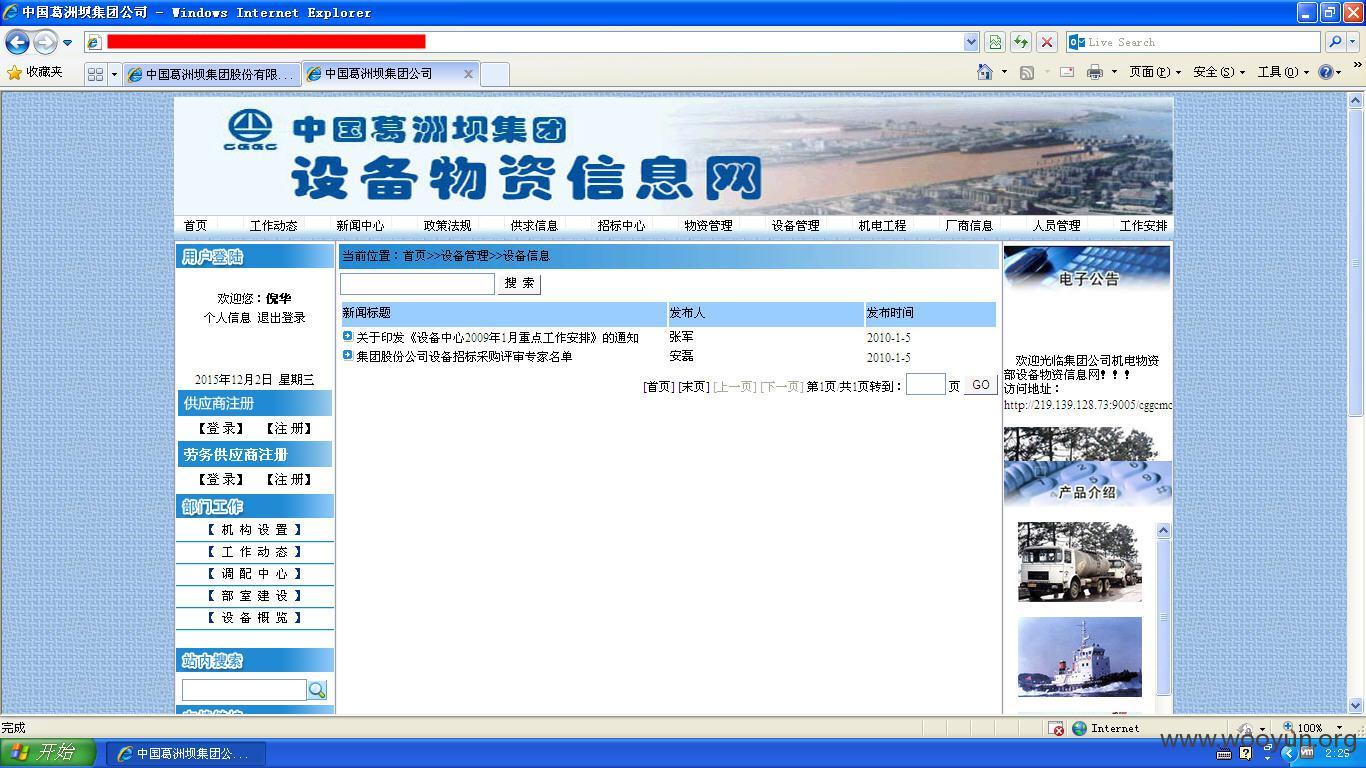Open 设备管理 navigation item

[x=795, y=226]
